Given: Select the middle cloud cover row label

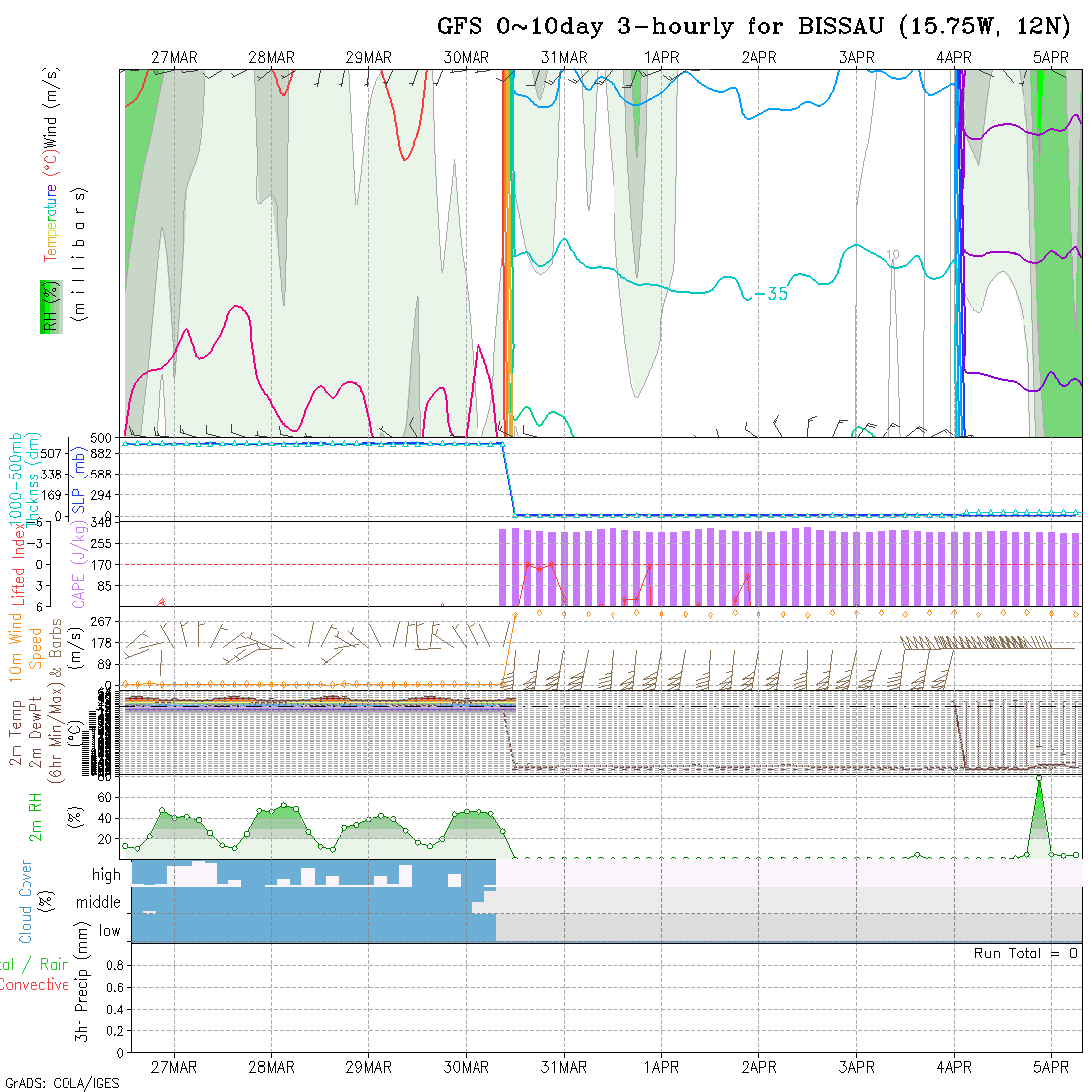Looking at the screenshot, I should point(98,902).
